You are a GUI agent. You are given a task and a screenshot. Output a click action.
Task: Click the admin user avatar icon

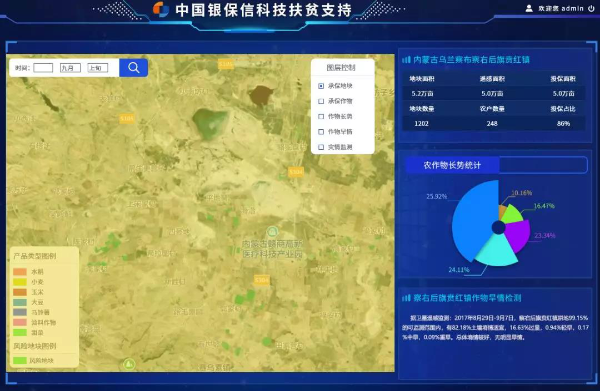point(529,8)
